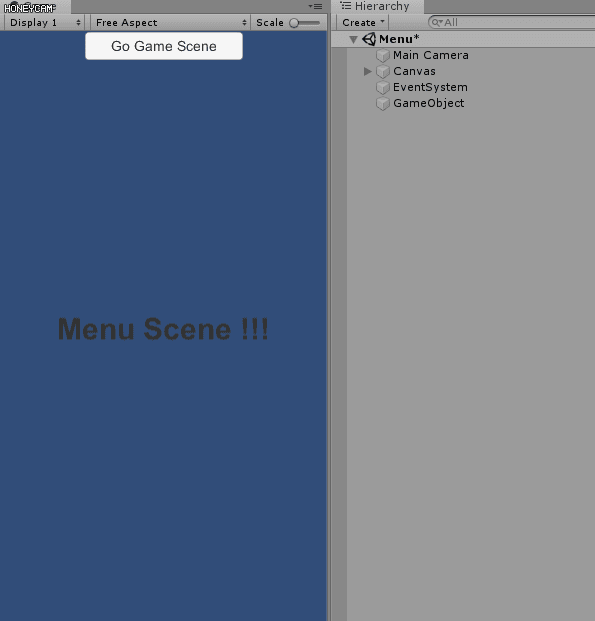Click the Menu Scene !!! text
595x621 pixels.
(x=163, y=329)
